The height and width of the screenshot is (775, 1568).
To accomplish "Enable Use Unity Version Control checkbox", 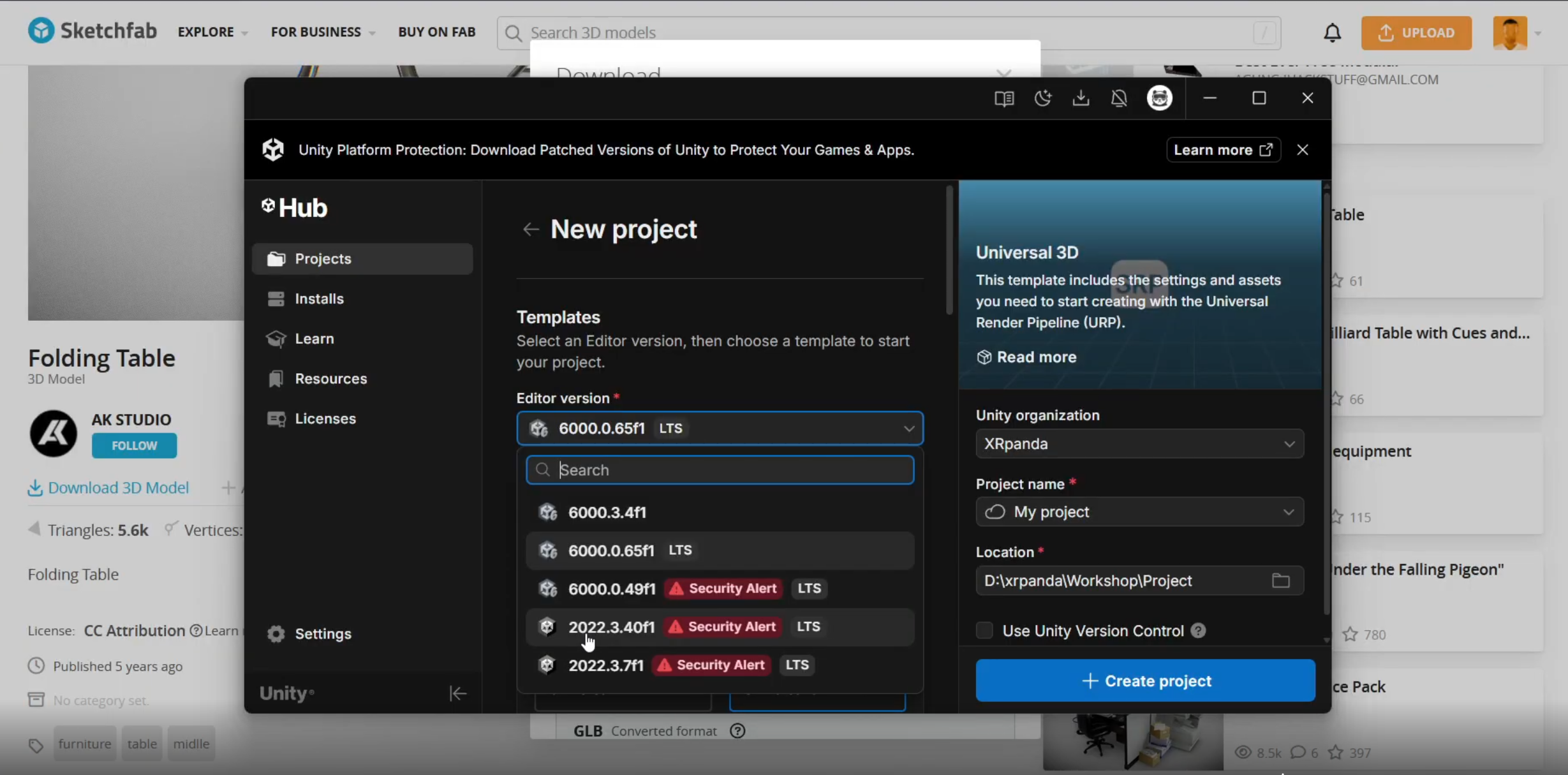I will (x=984, y=631).
